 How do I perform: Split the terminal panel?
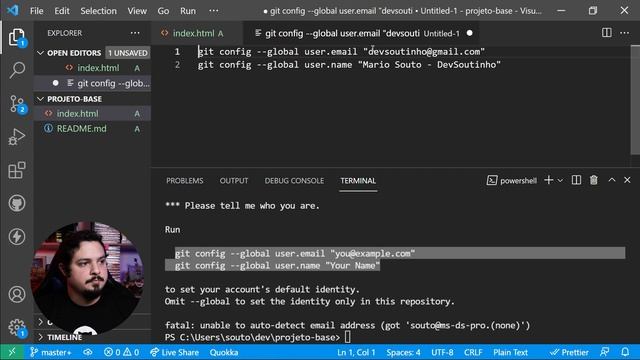pos(576,180)
